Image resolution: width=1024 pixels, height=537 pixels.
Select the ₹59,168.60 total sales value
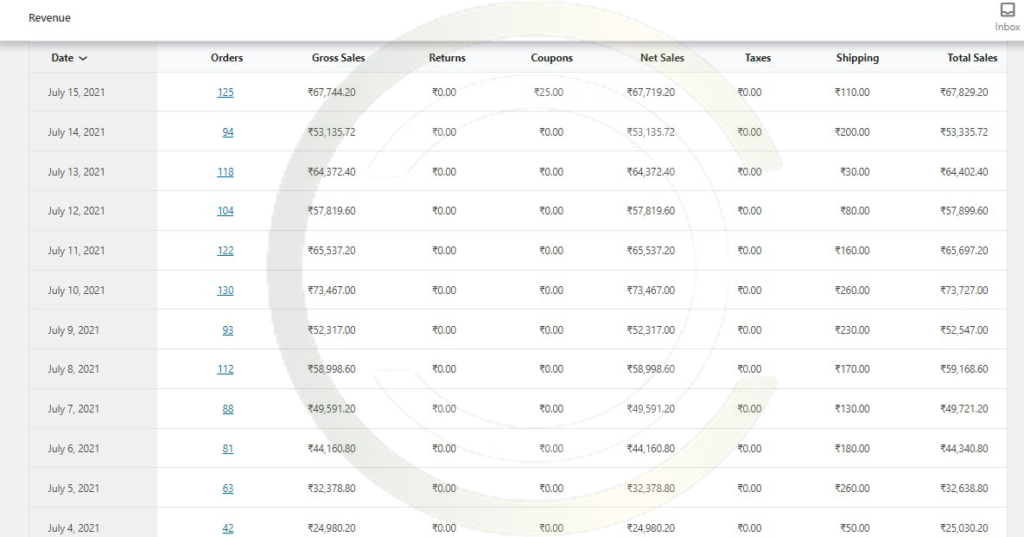pos(964,369)
